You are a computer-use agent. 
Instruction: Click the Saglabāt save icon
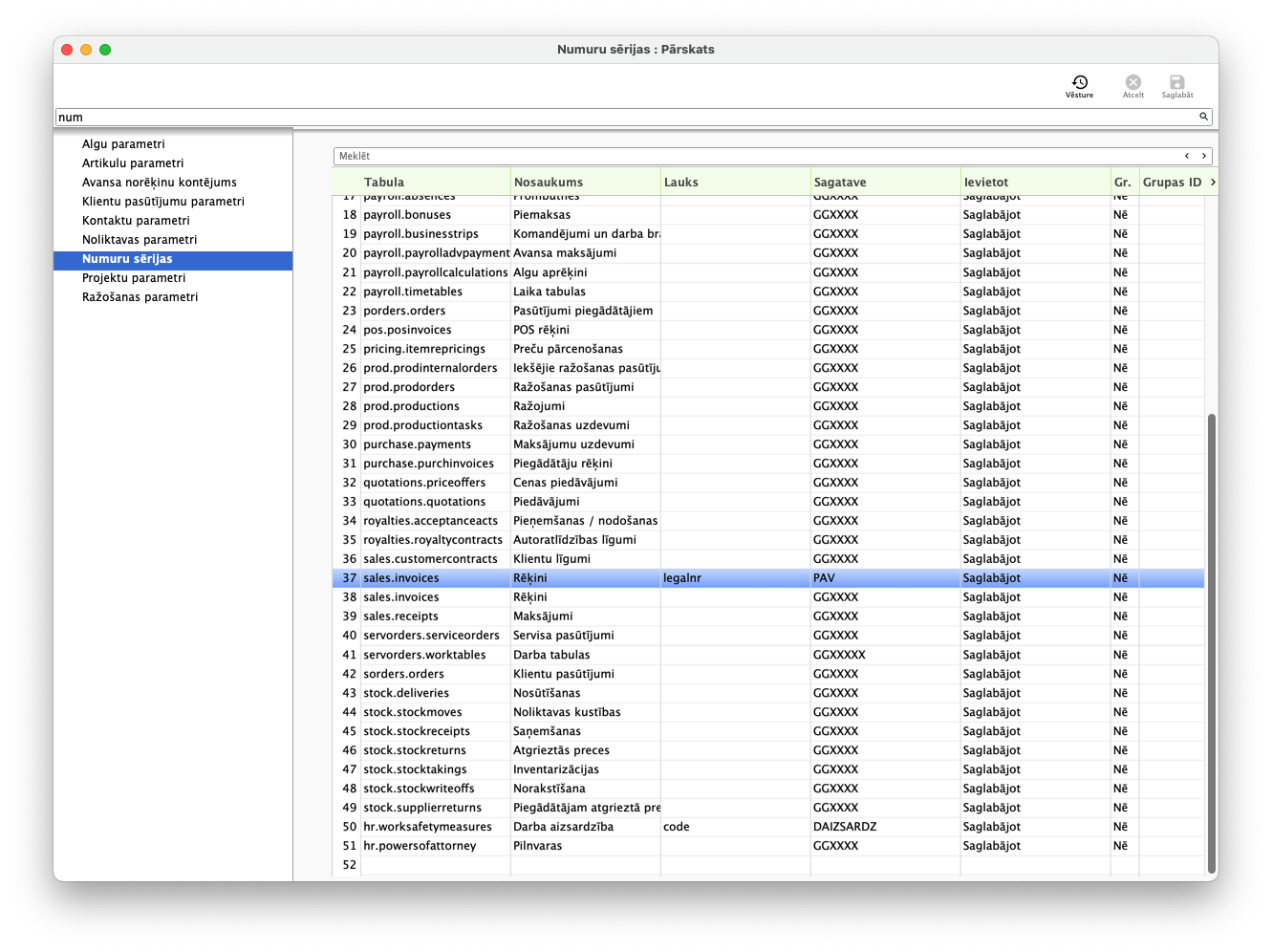(x=1176, y=84)
